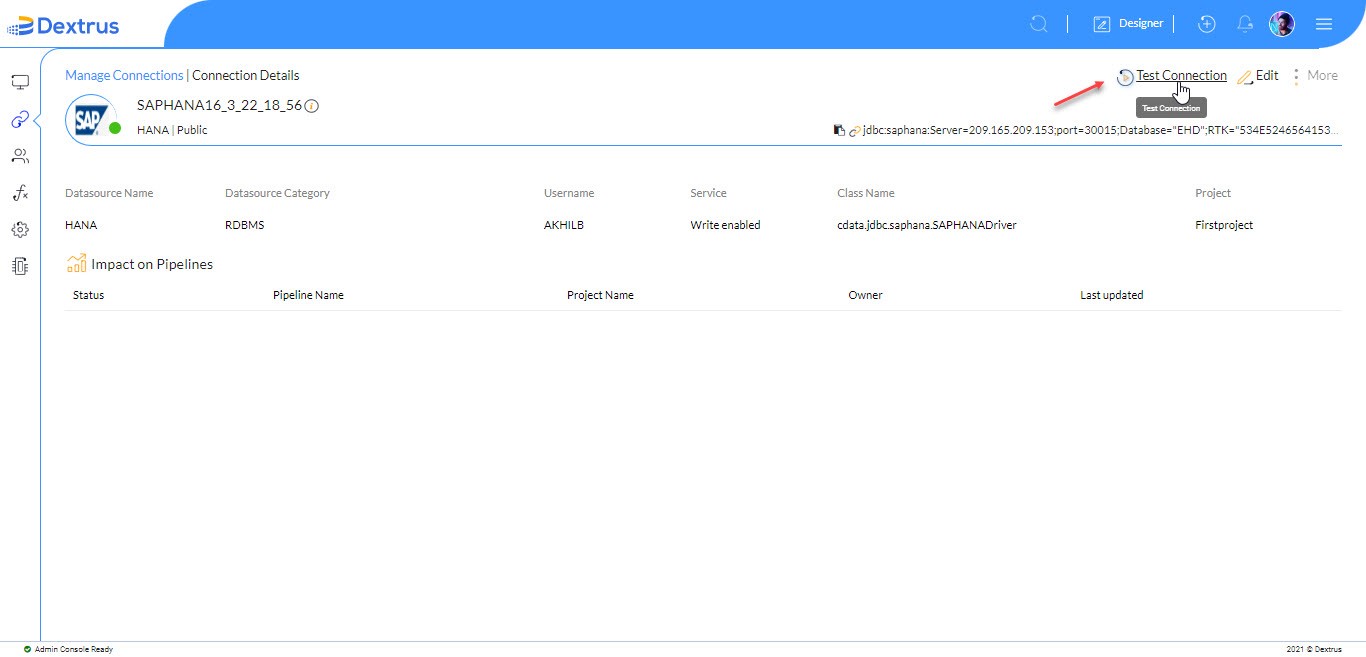Click the Test Connection link
The width and height of the screenshot is (1366, 657).
coord(1181,75)
